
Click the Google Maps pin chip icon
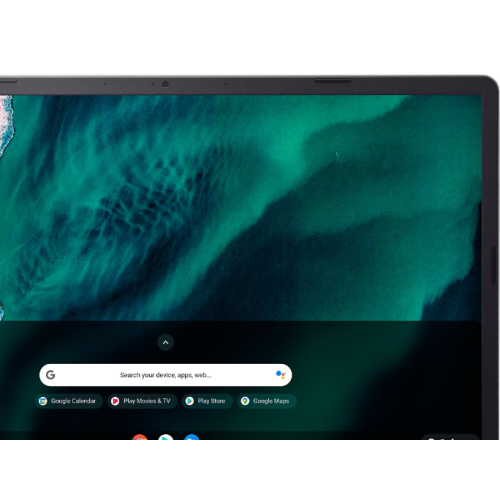[x=245, y=401]
